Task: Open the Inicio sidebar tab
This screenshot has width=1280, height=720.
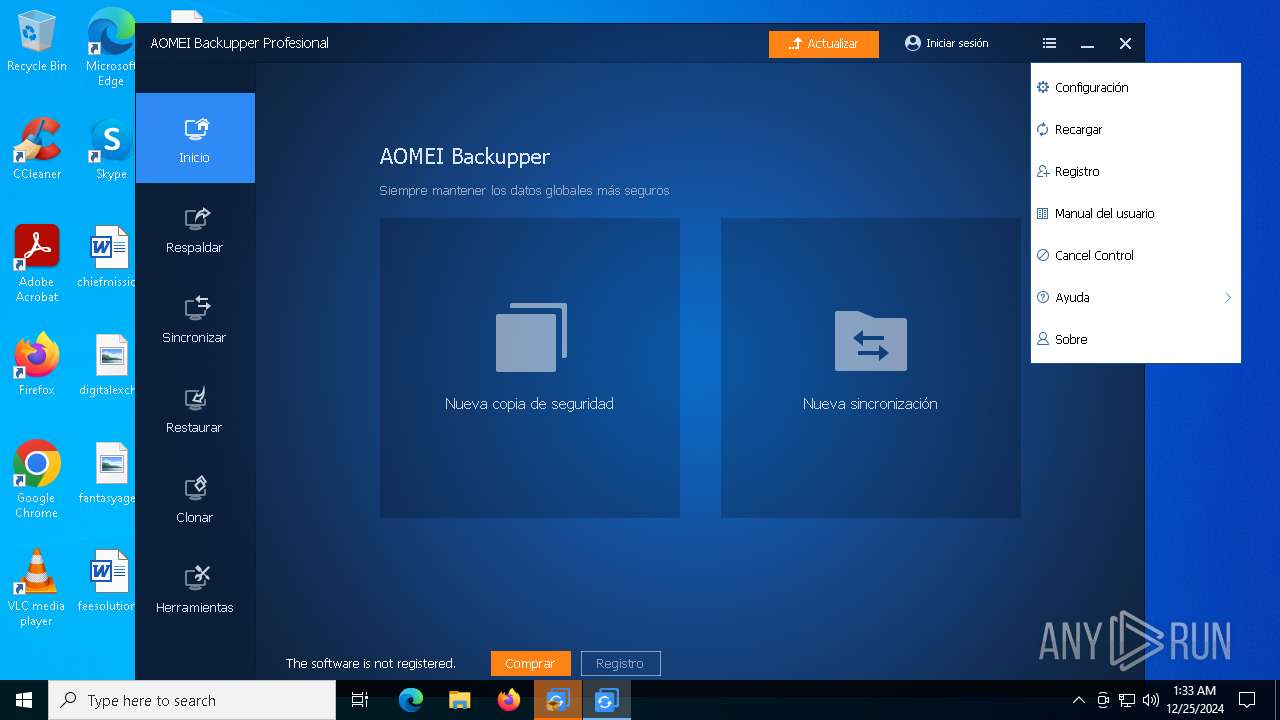Action: [x=195, y=138]
